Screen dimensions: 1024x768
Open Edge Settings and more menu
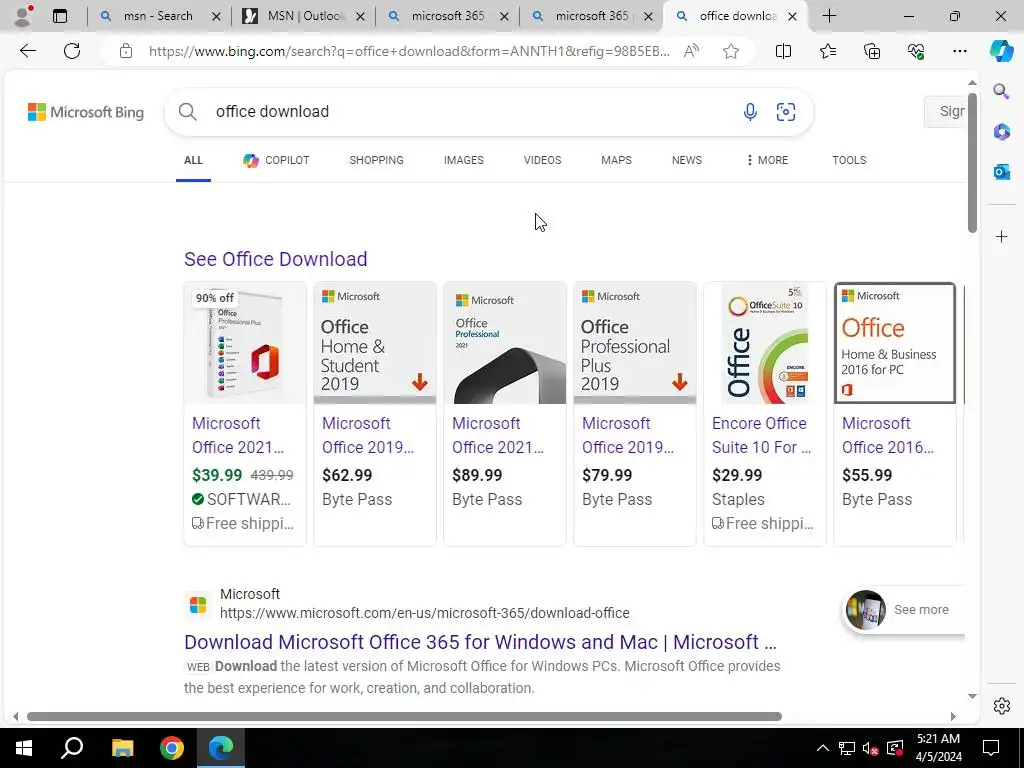click(x=959, y=51)
